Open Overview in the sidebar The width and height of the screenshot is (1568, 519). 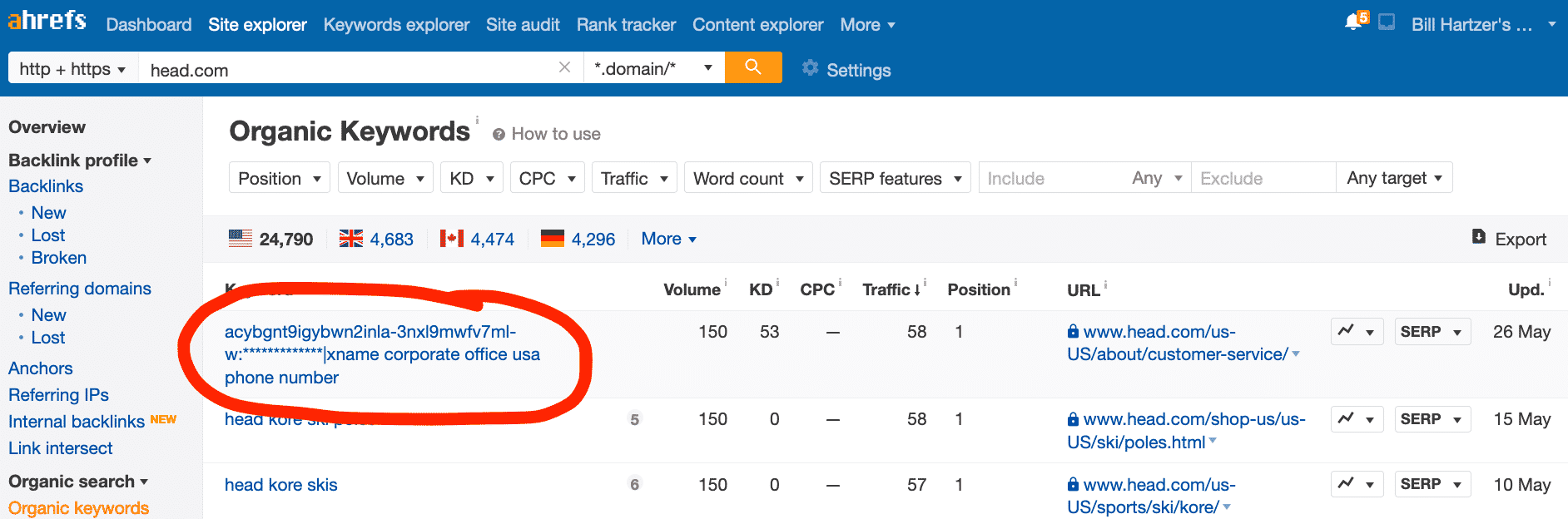(x=47, y=127)
